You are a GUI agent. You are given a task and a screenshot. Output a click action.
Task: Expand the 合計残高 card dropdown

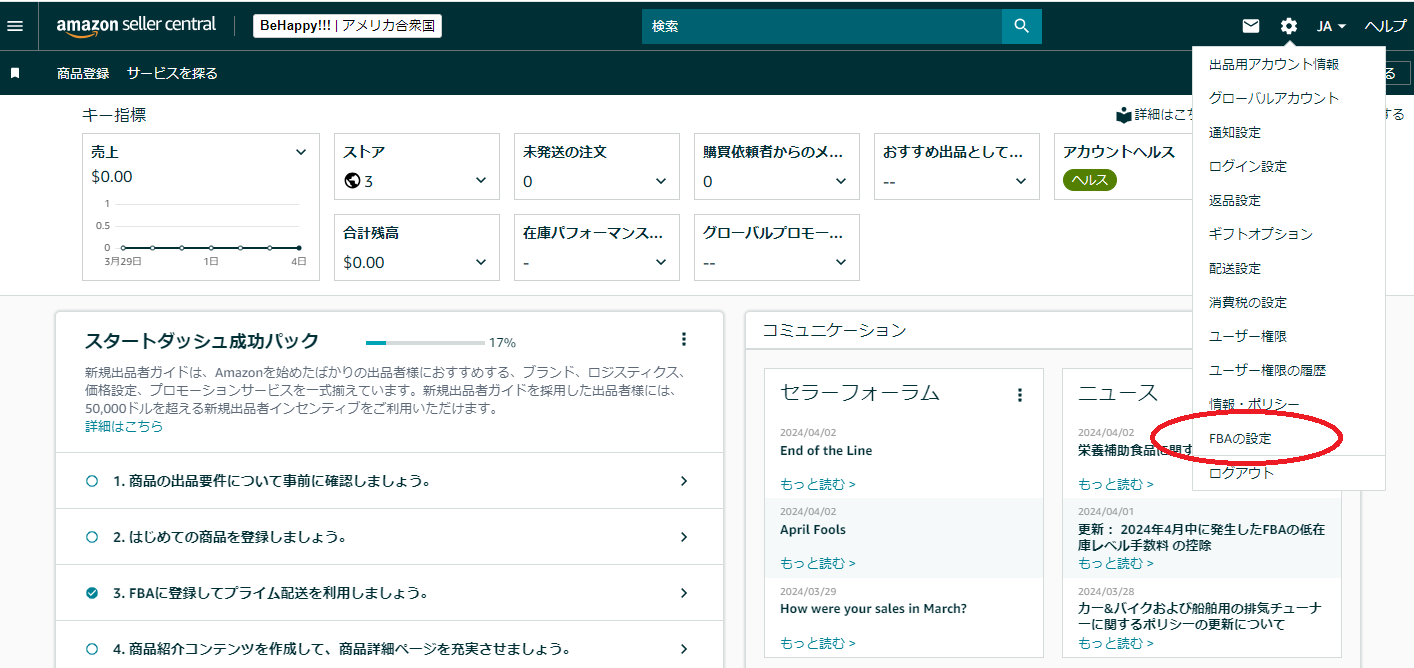[x=481, y=262]
